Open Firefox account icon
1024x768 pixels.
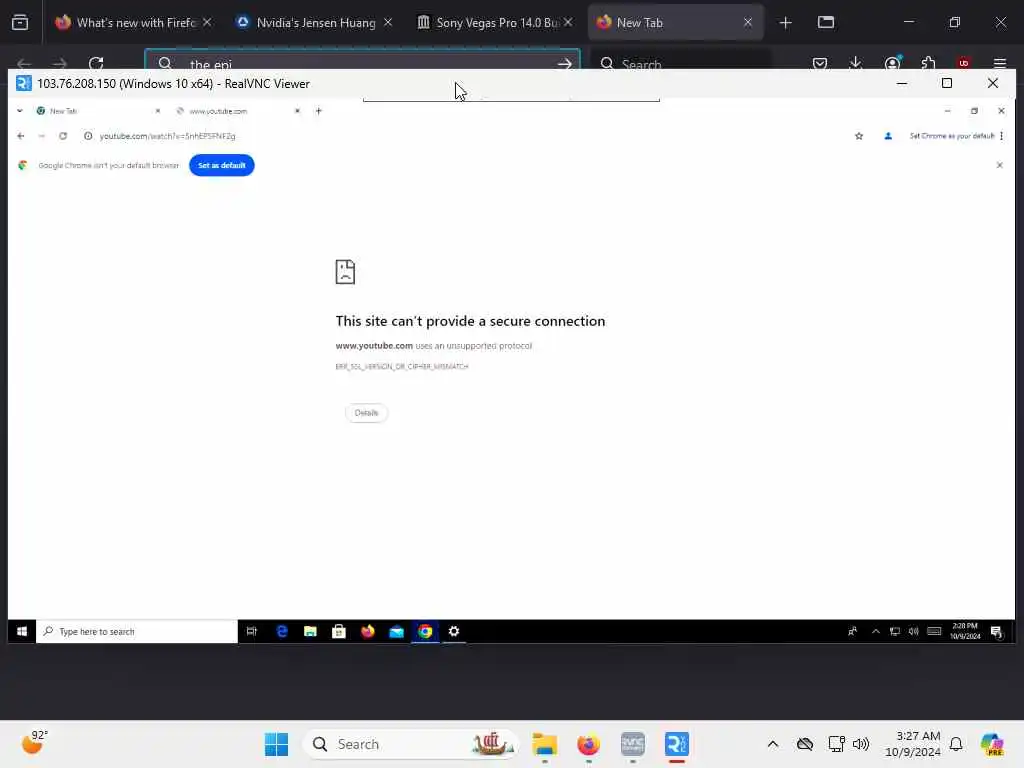892,63
